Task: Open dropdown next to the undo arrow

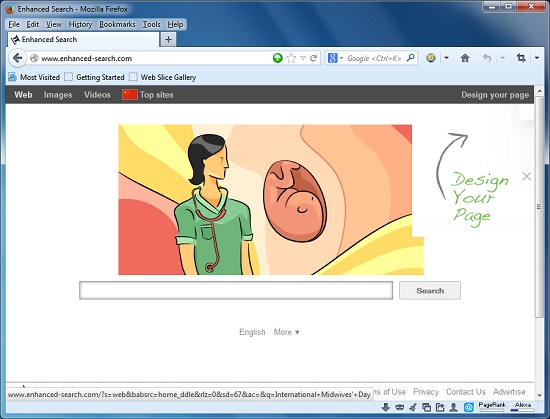Action: [502, 58]
